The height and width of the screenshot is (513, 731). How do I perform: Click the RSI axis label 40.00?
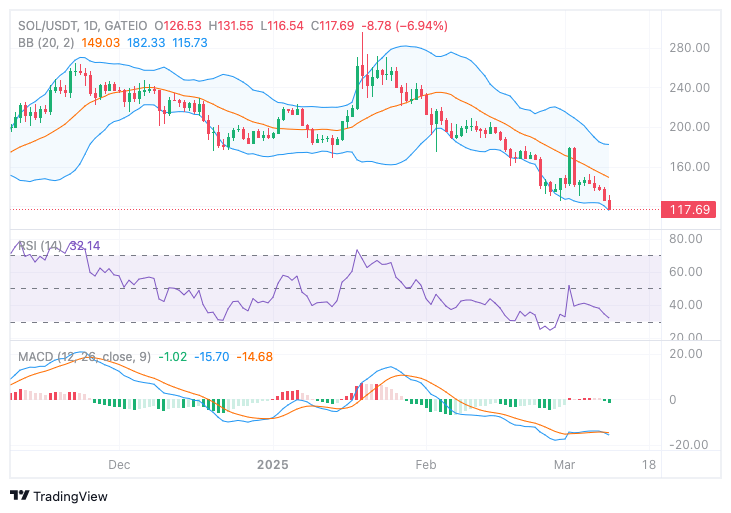tap(685, 305)
